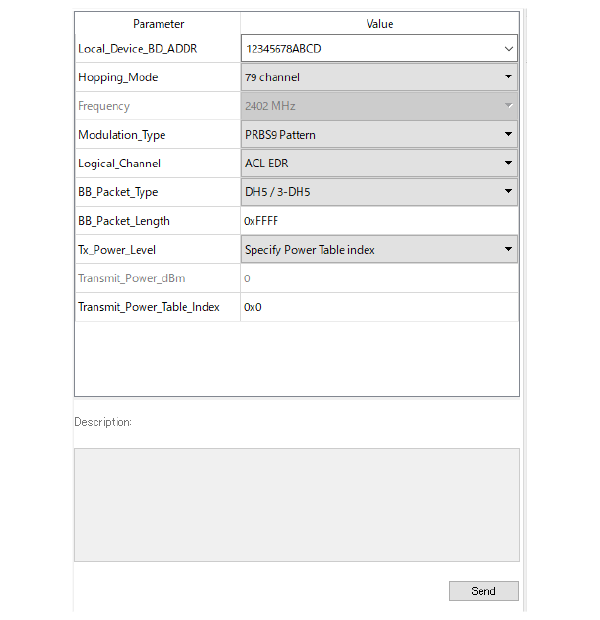Image resolution: width=600 pixels, height=620 pixels.
Task: Click inside the Description text area
Action: [x=297, y=505]
